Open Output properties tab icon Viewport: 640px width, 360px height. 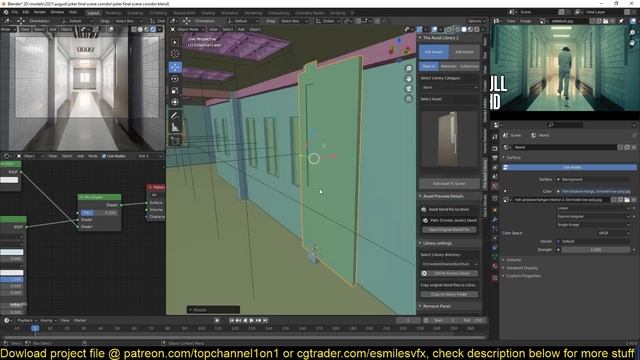[495, 158]
